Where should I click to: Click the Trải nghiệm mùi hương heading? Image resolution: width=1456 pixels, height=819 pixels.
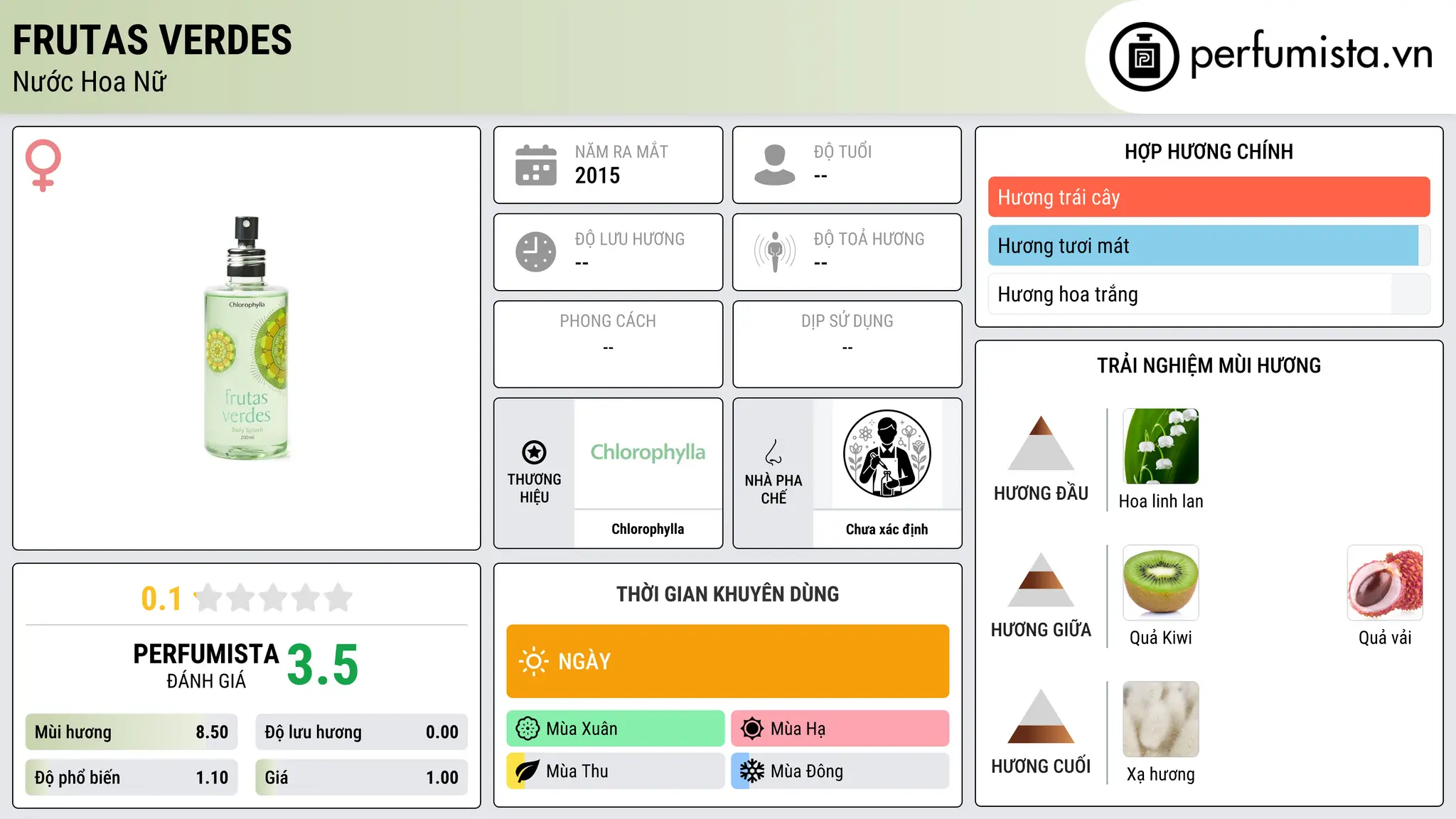pos(1209,365)
